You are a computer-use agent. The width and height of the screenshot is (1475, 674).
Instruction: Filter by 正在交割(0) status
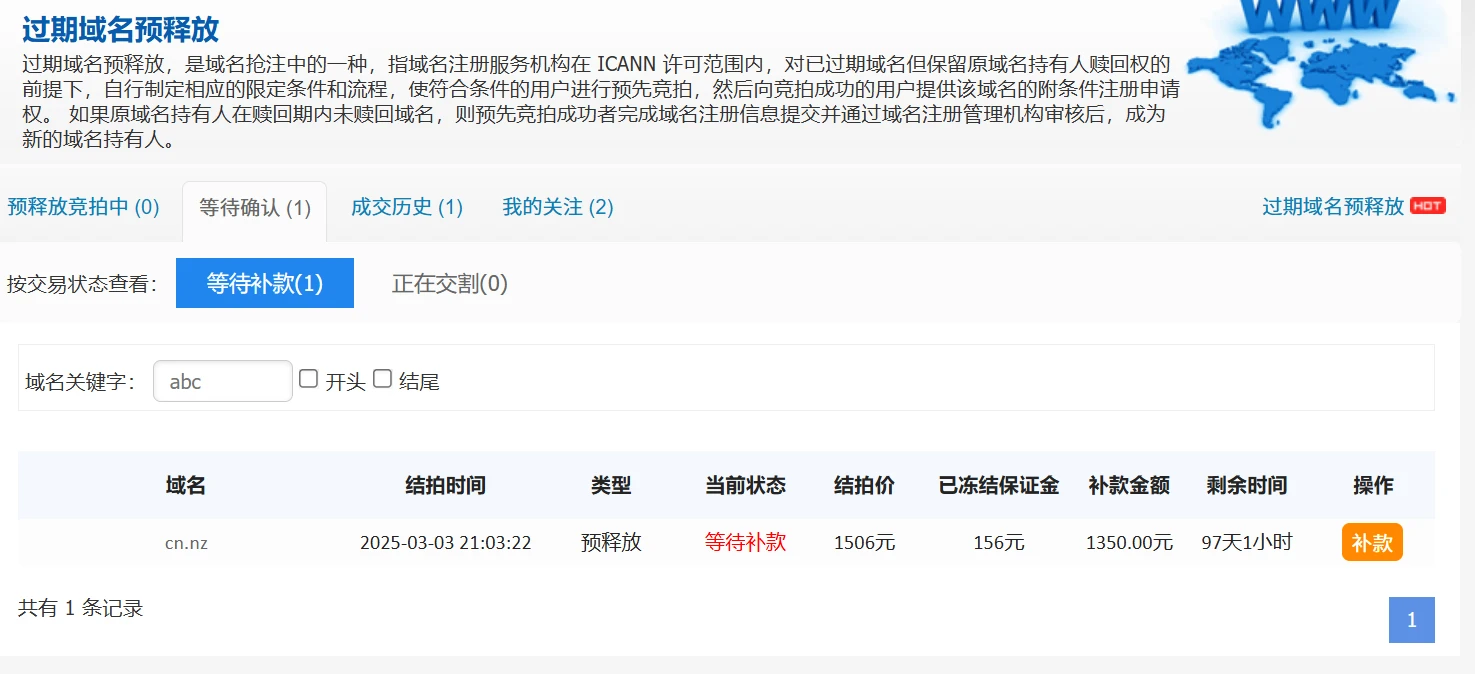coord(450,284)
